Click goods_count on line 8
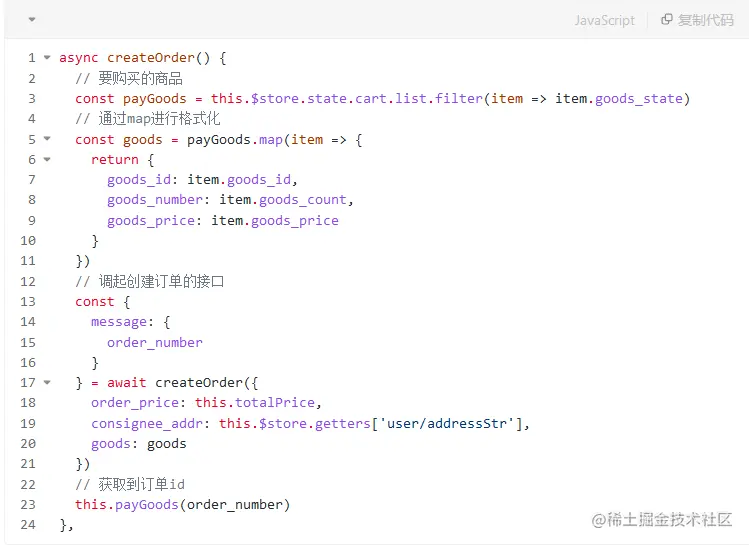The image size is (749, 545). coord(302,200)
